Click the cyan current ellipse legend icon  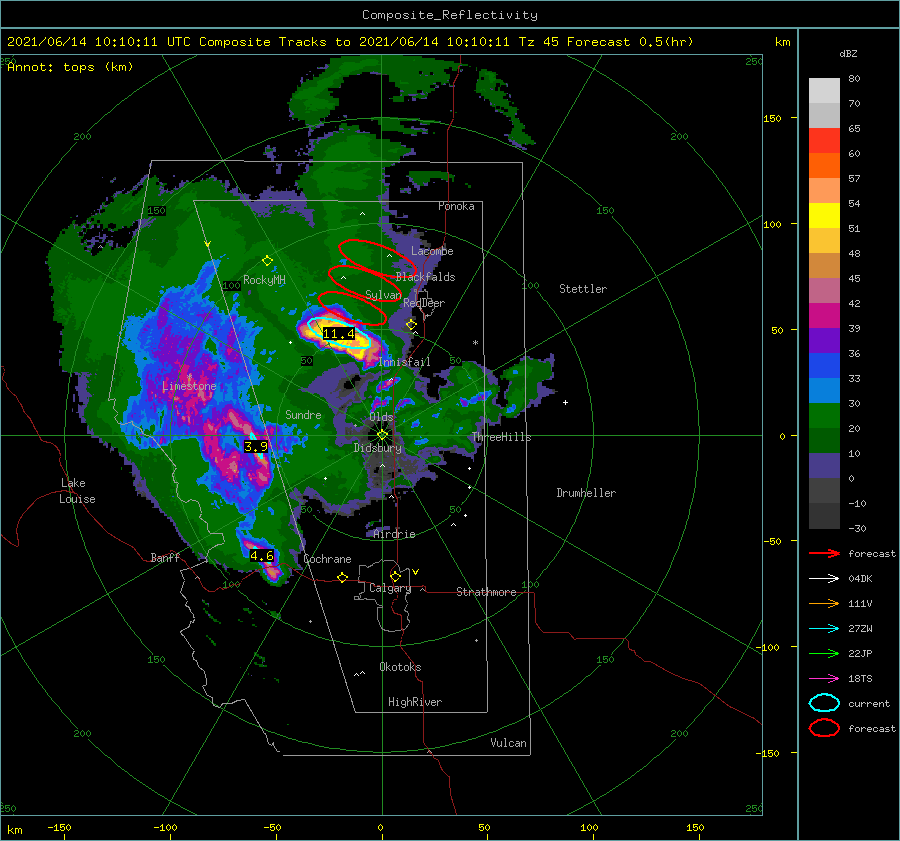point(824,703)
